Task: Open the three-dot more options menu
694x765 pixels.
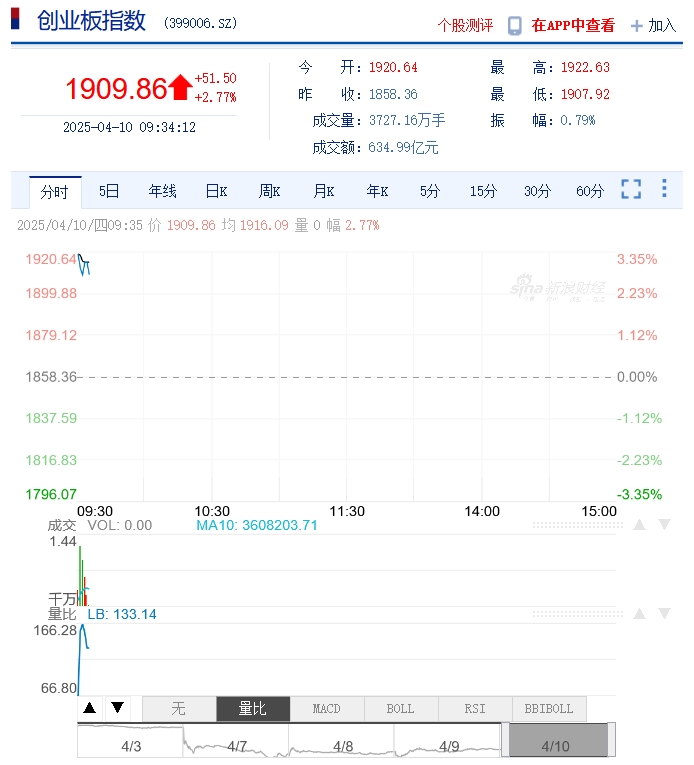Action: click(664, 189)
